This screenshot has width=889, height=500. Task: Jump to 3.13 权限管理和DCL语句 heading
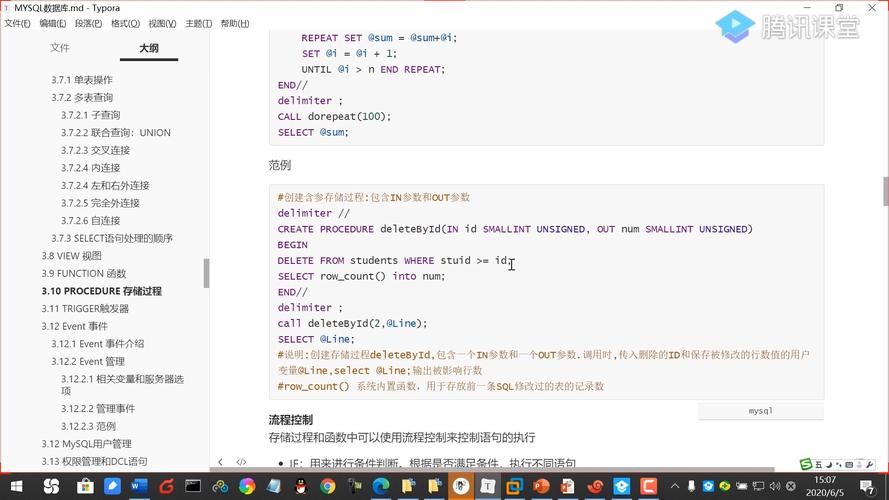(94, 461)
